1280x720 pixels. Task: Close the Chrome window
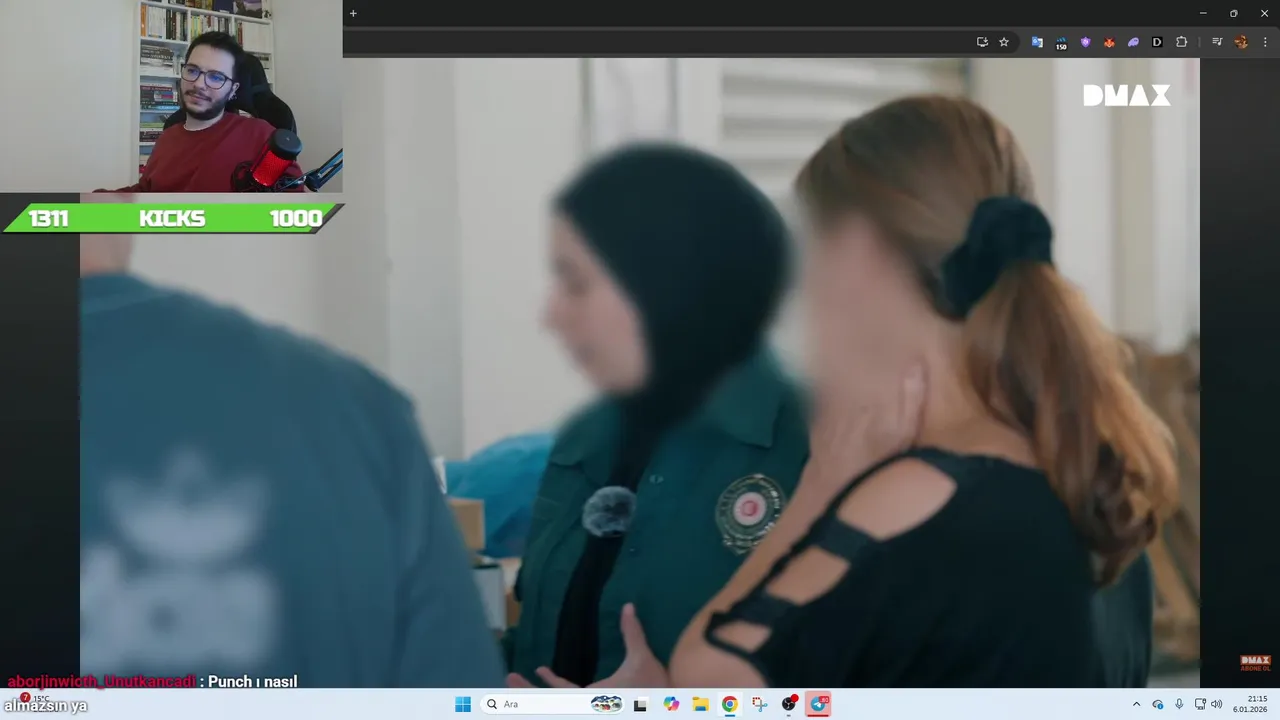pos(1265,13)
